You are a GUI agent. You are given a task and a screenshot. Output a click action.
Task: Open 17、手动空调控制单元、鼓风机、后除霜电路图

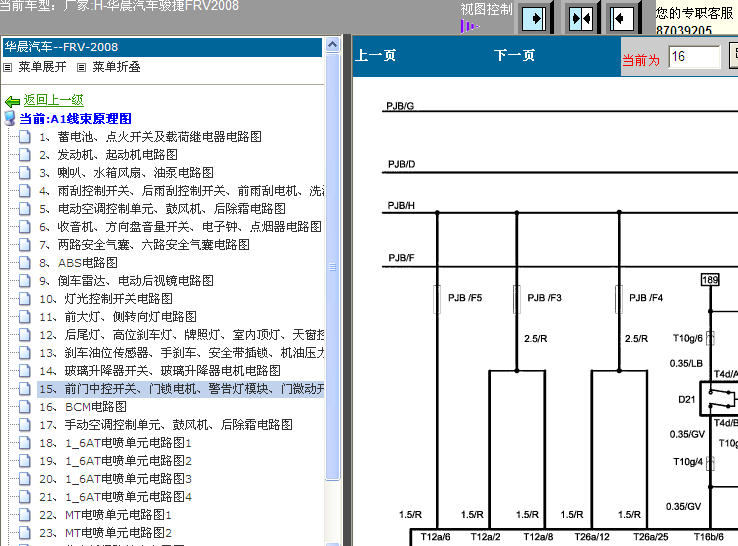pyautogui.click(x=166, y=425)
